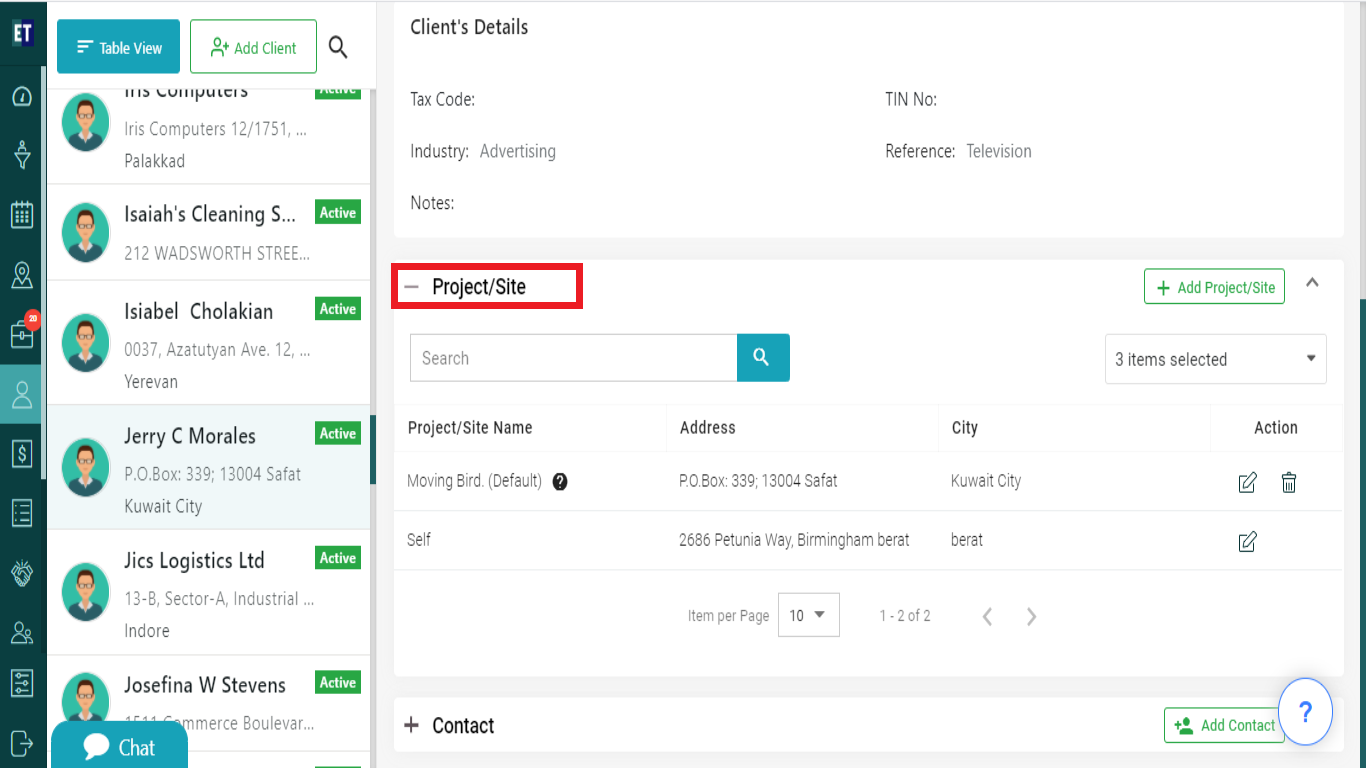Open the '3 items selected' column dropdown
Screen dimensions: 1366x768
point(1216,359)
